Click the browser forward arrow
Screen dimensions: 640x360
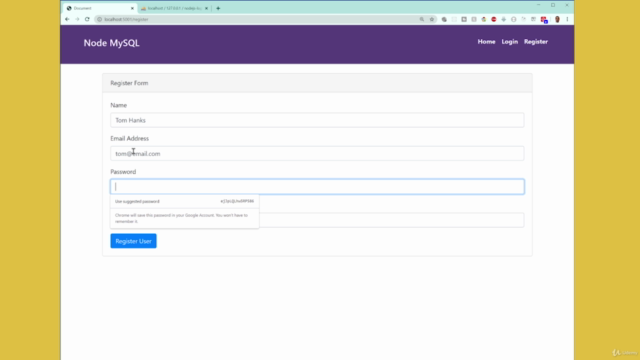point(77,19)
